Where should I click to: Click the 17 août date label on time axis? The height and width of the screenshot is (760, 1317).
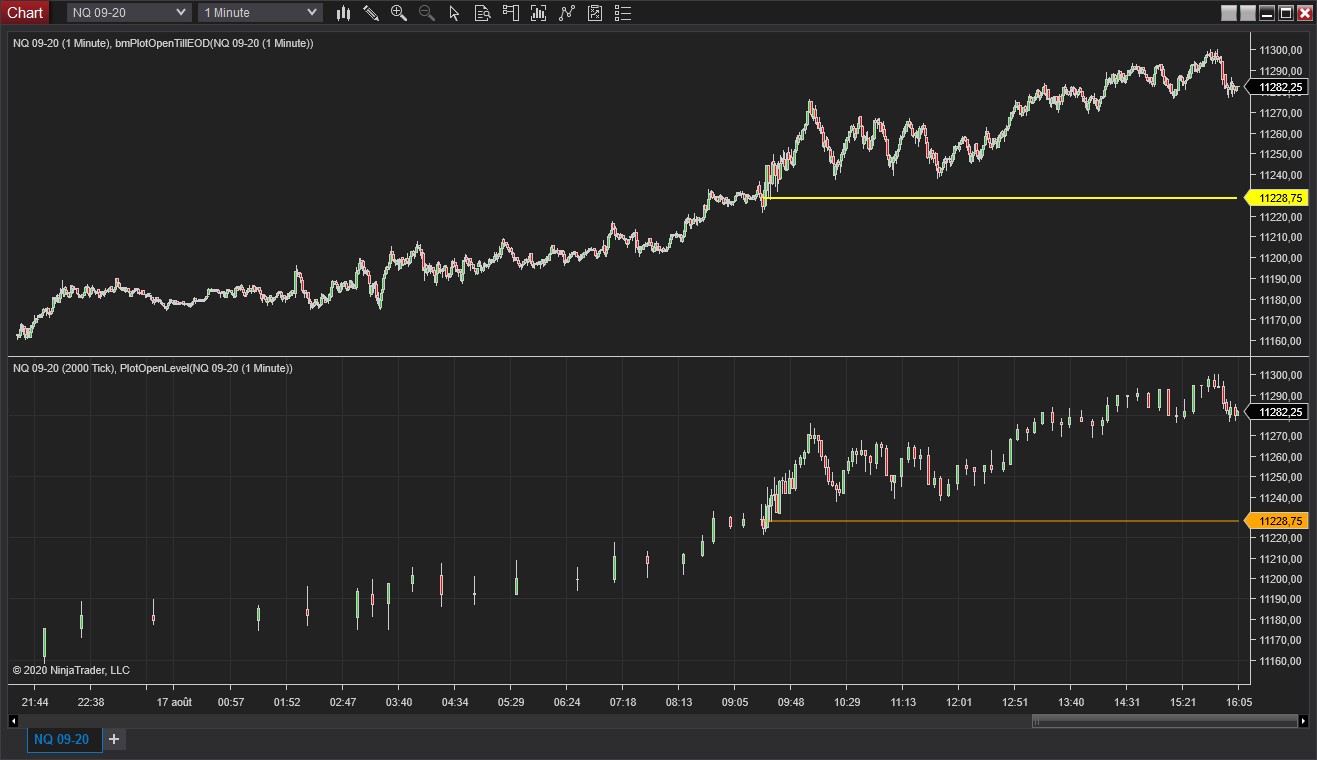[174, 703]
